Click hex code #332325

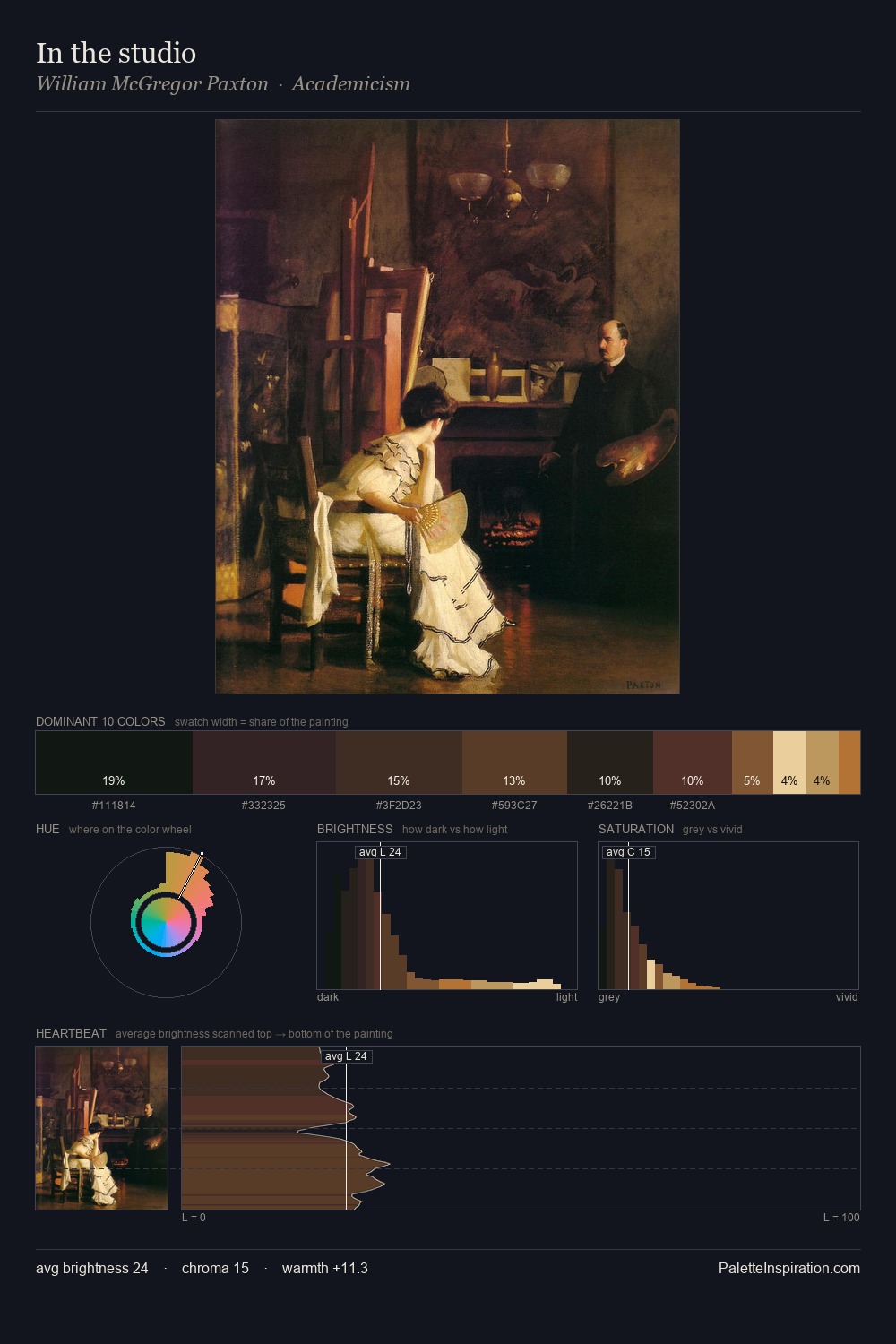[263, 806]
